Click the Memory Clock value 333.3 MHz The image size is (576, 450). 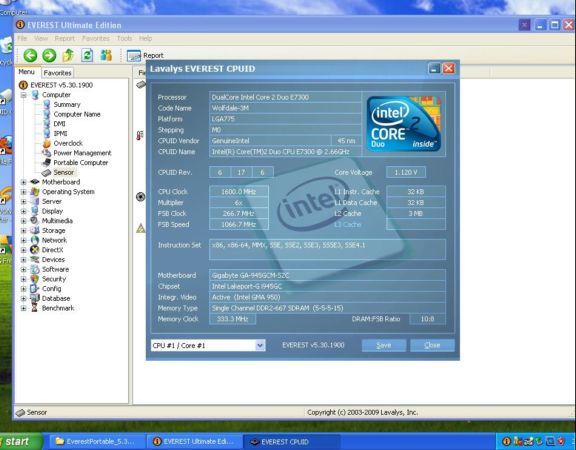pyautogui.click(x=232, y=319)
